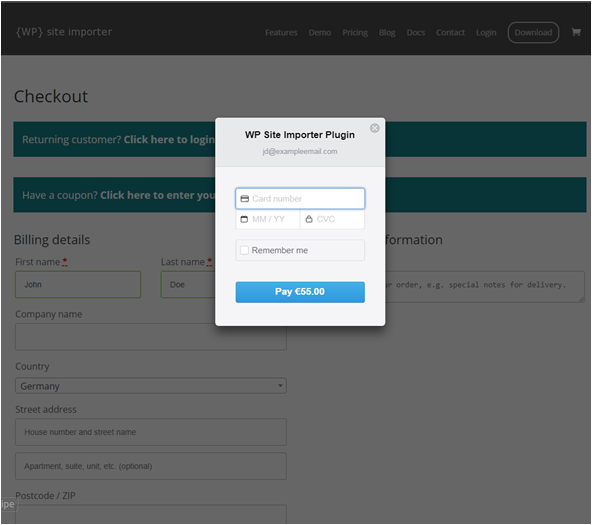Click the Billing details heading

[52, 240]
